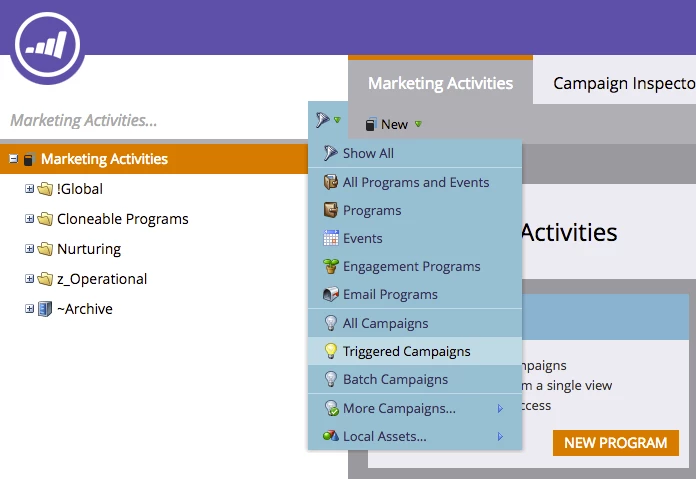Expand the ~Archive node
The height and width of the screenshot is (479, 696).
(29, 309)
